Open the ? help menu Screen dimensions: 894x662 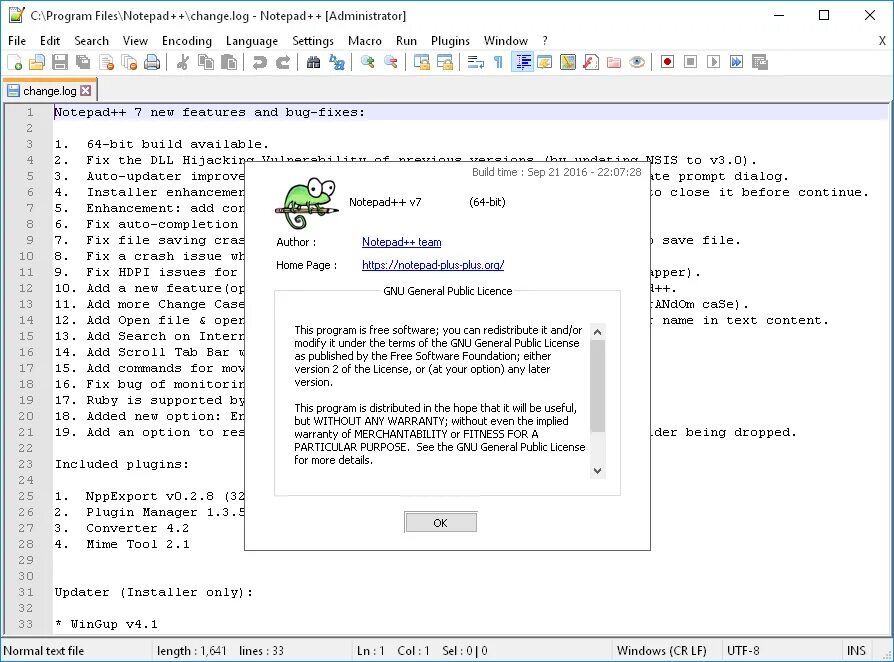coord(545,40)
